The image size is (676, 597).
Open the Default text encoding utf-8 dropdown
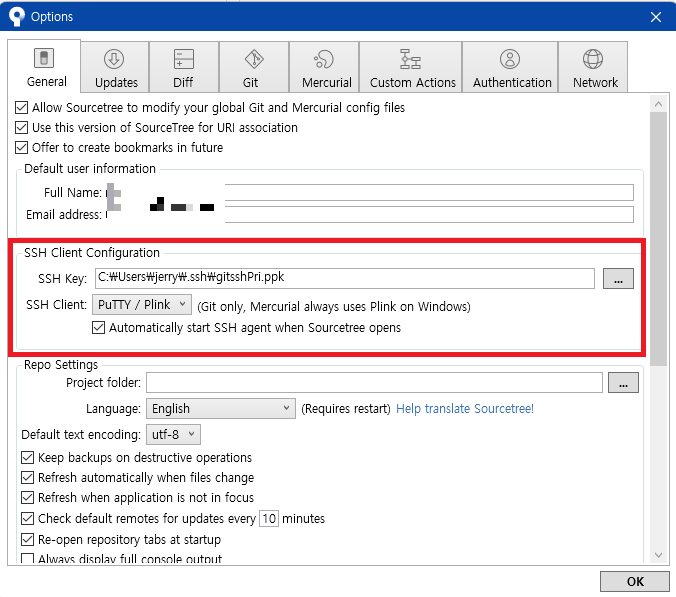(x=173, y=434)
